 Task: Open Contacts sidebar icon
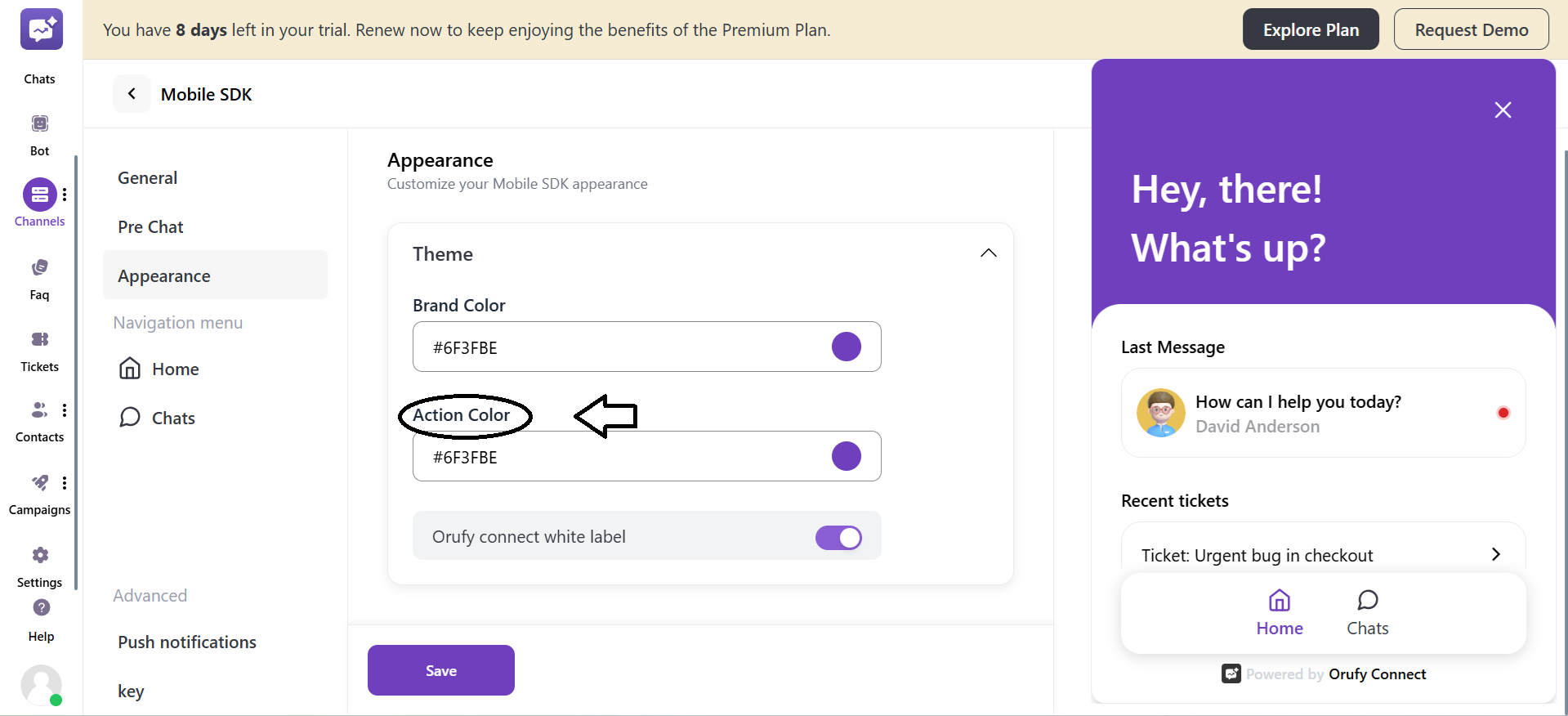pos(38,410)
